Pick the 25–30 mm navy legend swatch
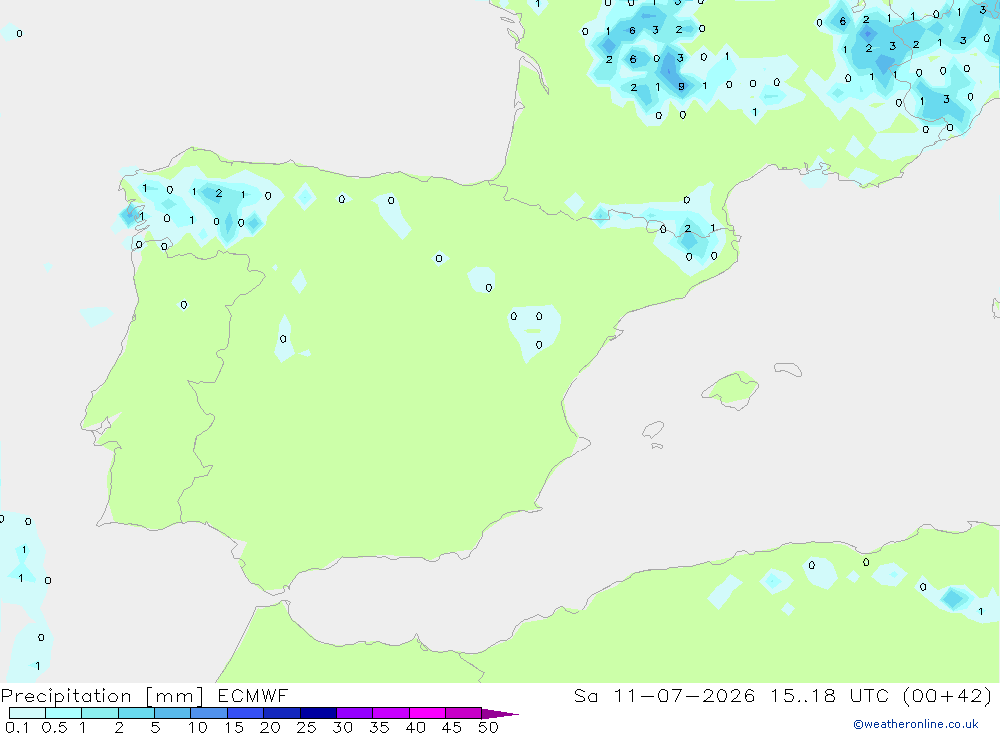1000x733 pixels. (x=318, y=713)
